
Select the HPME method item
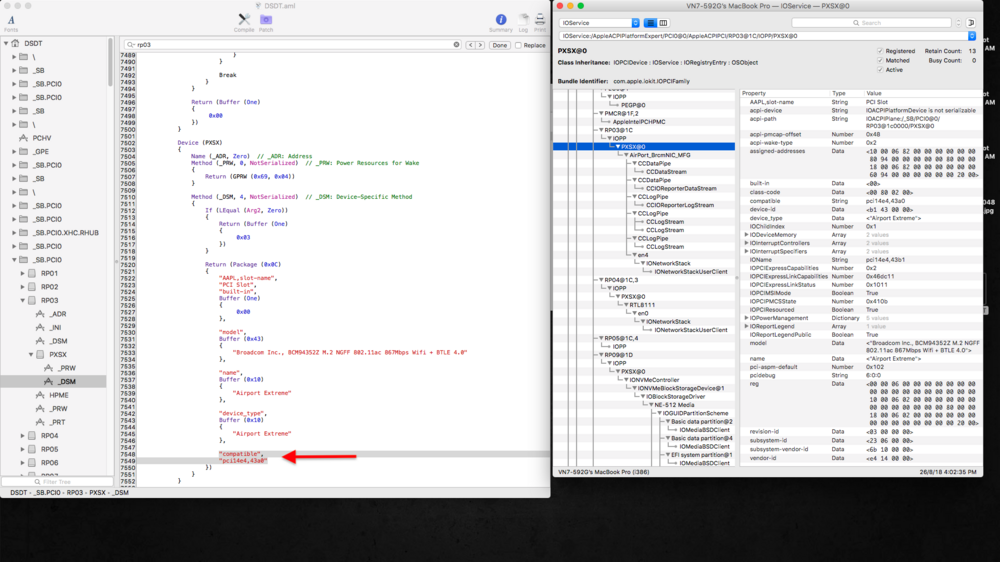click(x=54, y=395)
